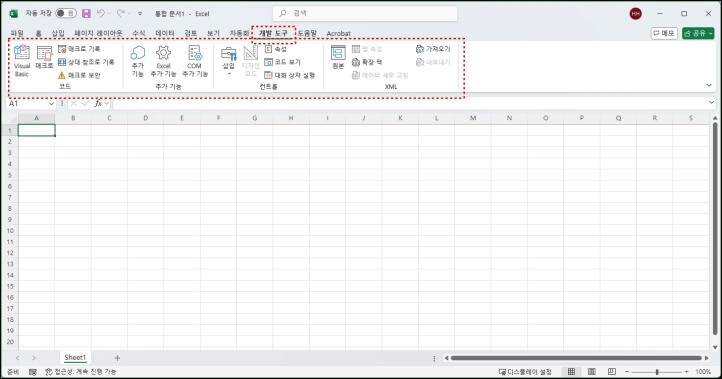Screen dimensions: 722x379
Task: Redo the last action
Action: [x=121, y=13]
